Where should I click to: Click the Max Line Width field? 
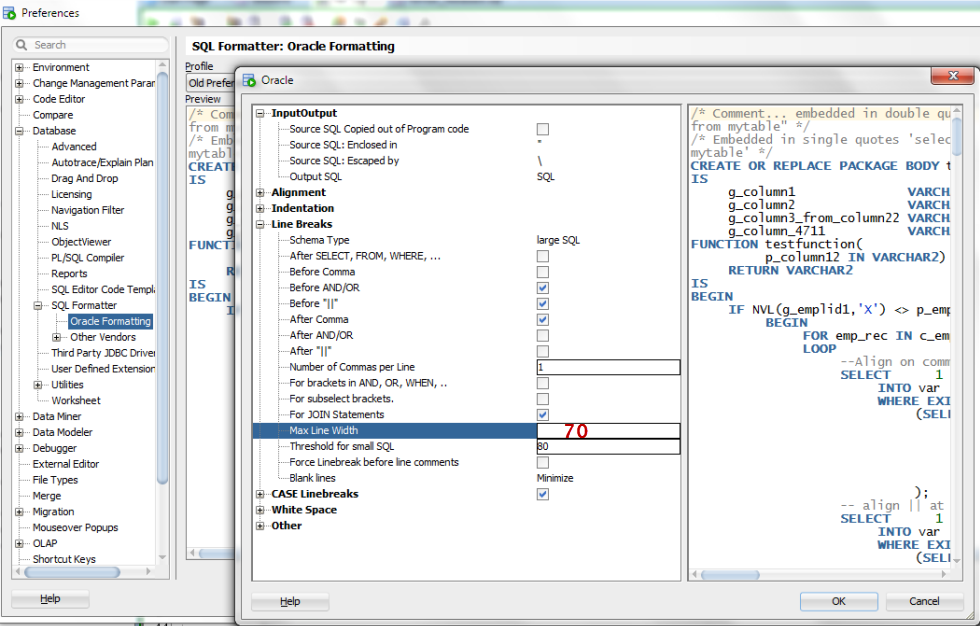(x=607, y=431)
